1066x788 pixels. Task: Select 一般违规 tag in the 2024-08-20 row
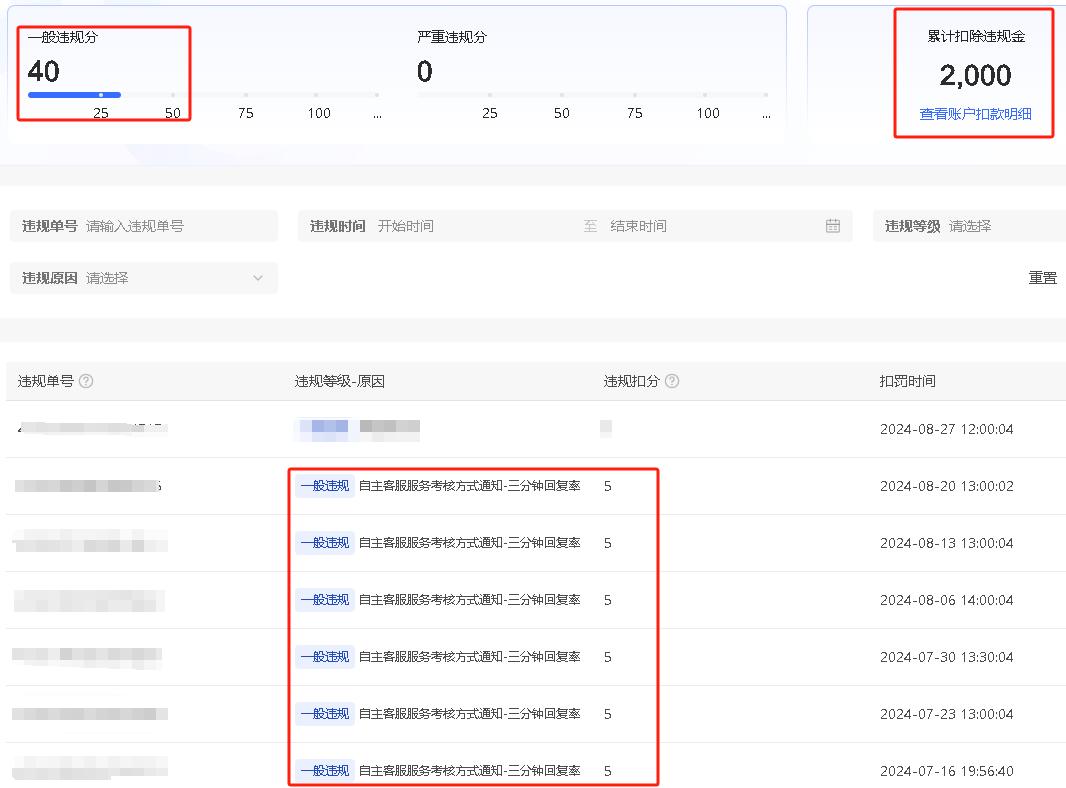pos(325,486)
